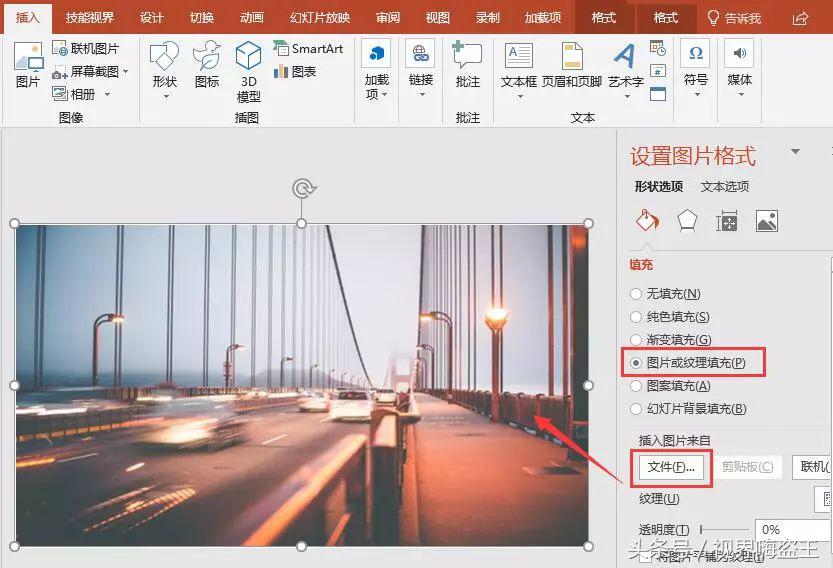Expand 相册 dropdown arrow

(107, 94)
